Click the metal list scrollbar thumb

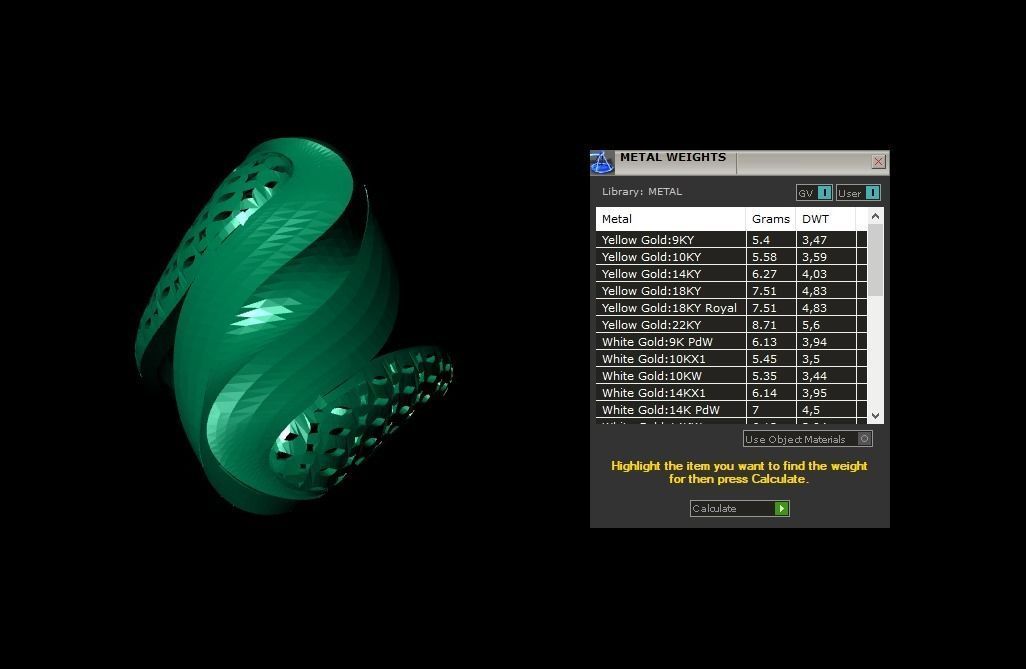[876, 259]
